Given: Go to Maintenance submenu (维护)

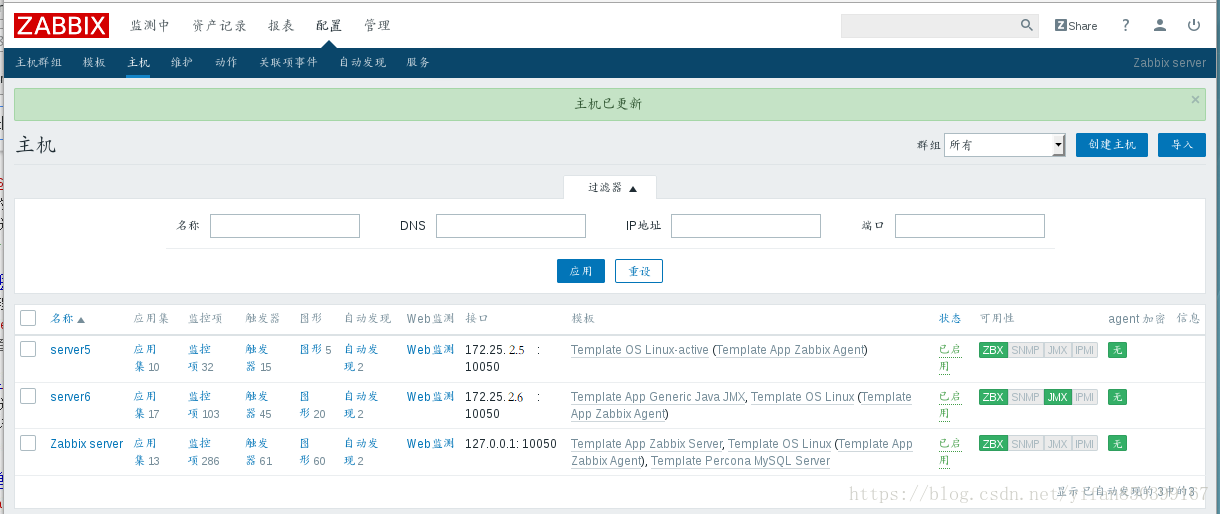Looking at the screenshot, I should click(x=182, y=62).
